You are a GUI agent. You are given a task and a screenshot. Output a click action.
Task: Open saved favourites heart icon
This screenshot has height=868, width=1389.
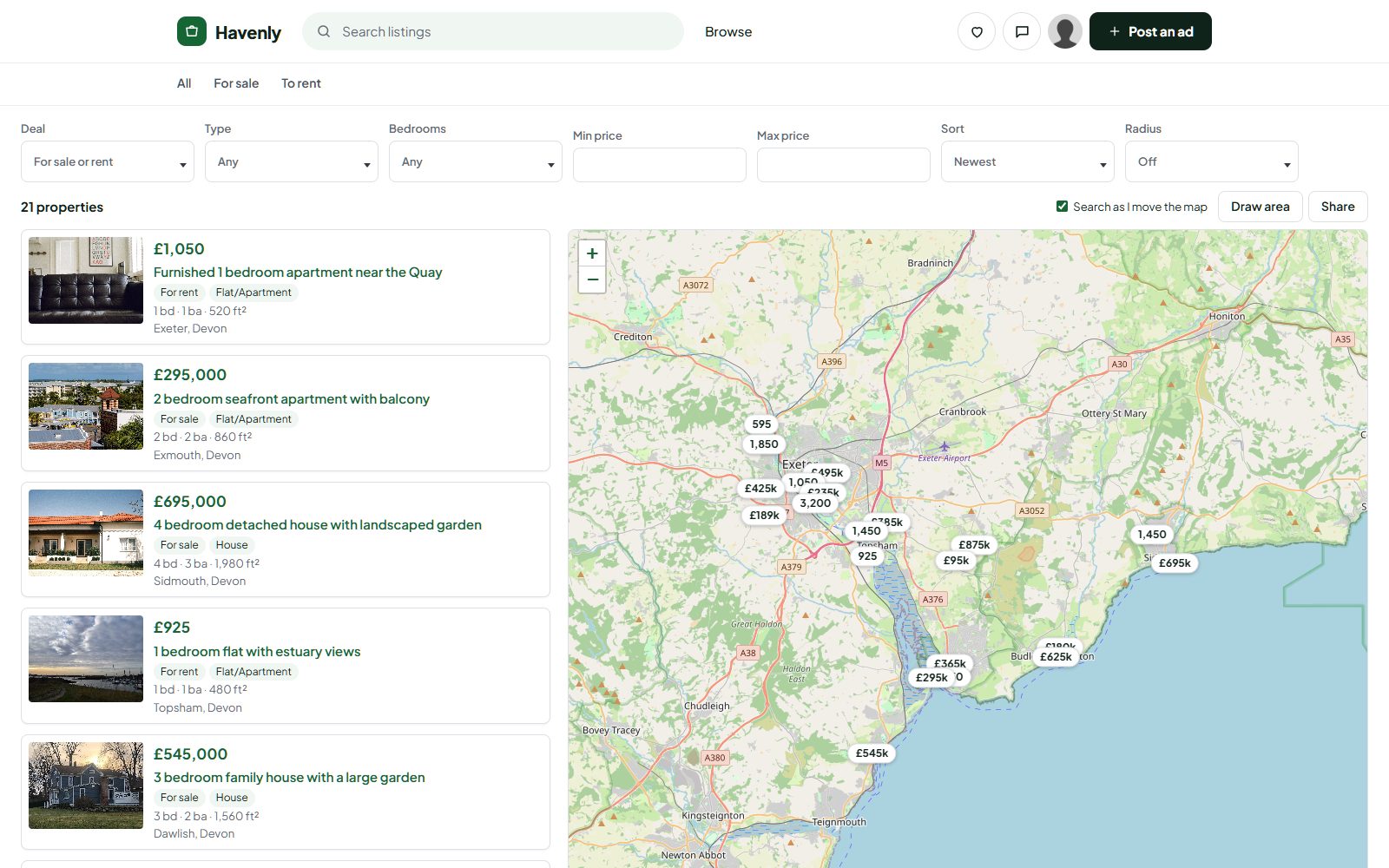[977, 32]
